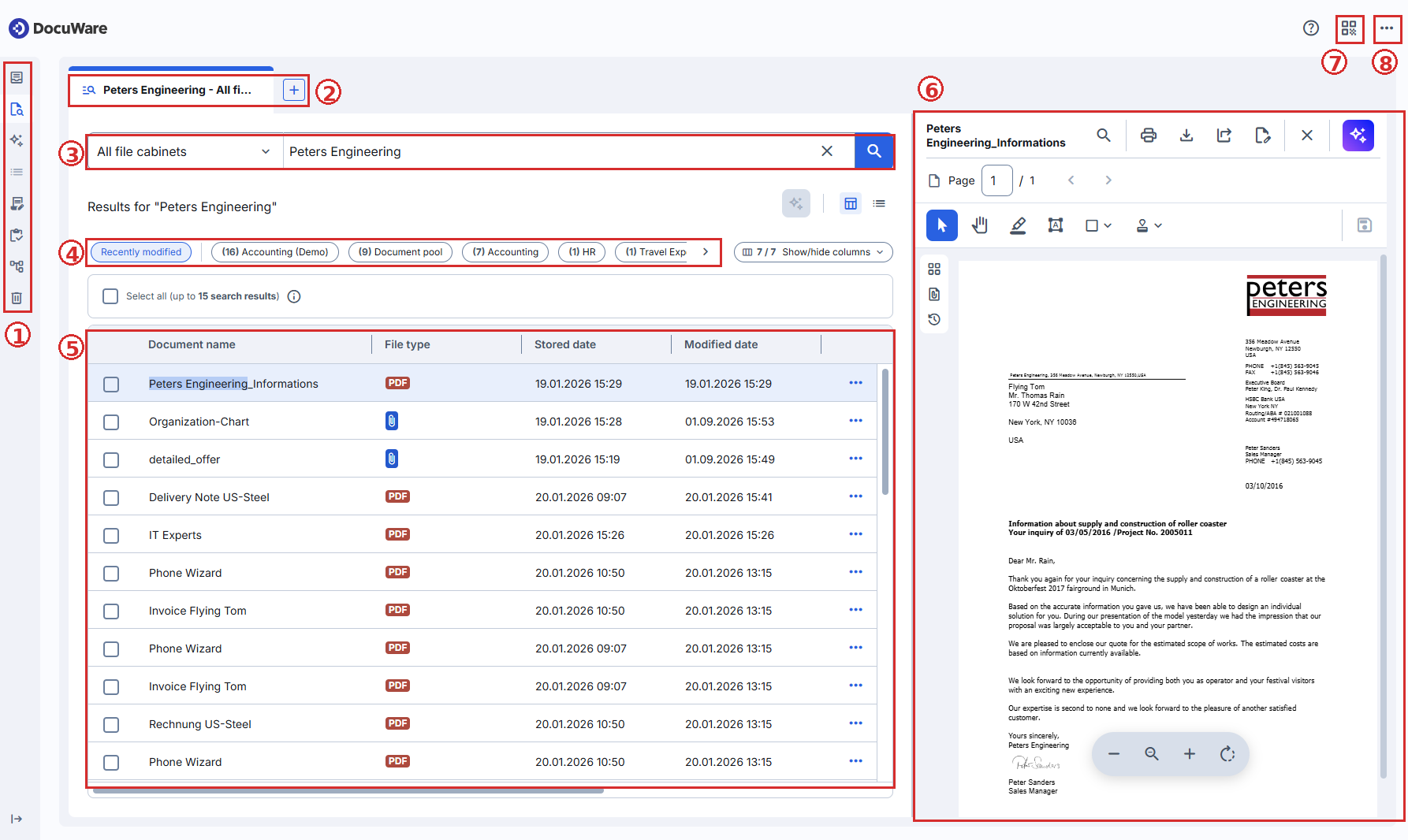Sort by File type column header
Viewport: 1408px width, 840px height.
pyautogui.click(x=407, y=344)
